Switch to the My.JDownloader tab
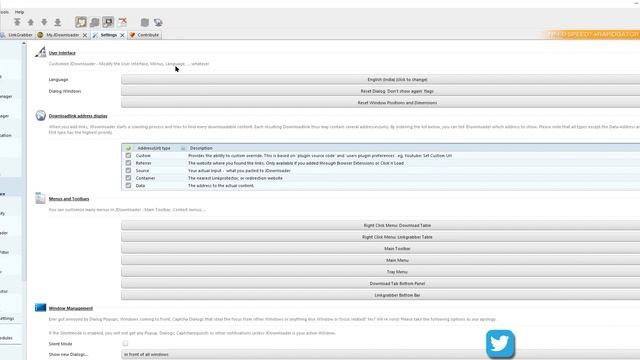This screenshot has width=640, height=360. click(x=62, y=35)
